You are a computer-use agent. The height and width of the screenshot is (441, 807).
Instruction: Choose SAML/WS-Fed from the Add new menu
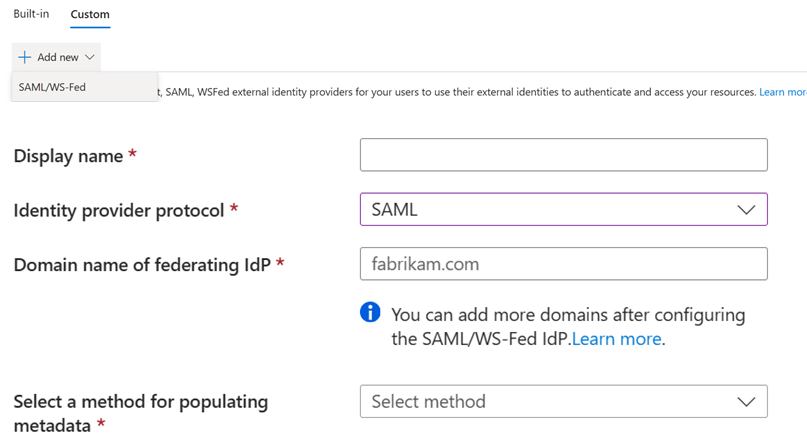click(52, 87)
